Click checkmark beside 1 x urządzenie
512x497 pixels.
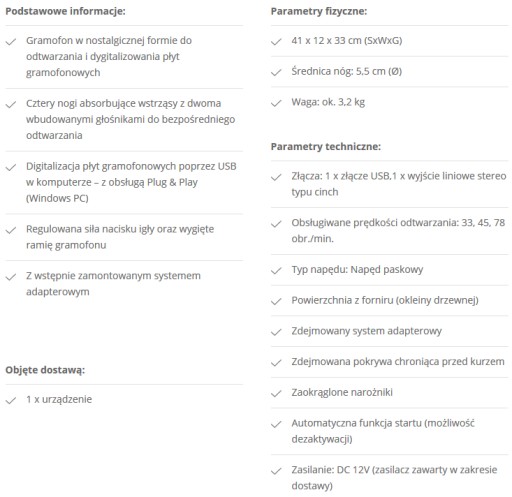pos(11,401)
